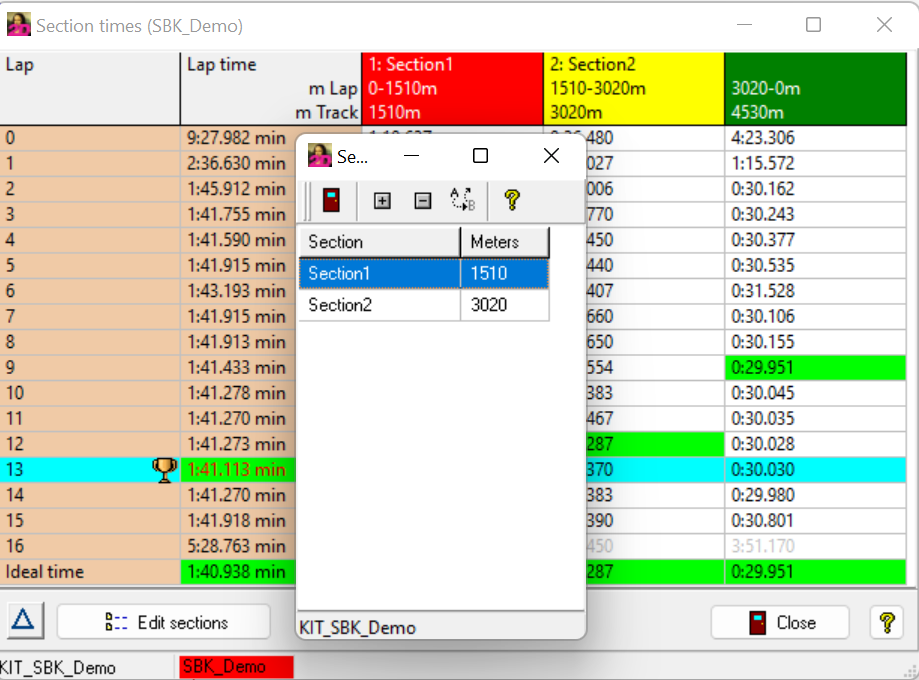Click the dark green third section header
The image size is (919, 680).
coord(815,88)
